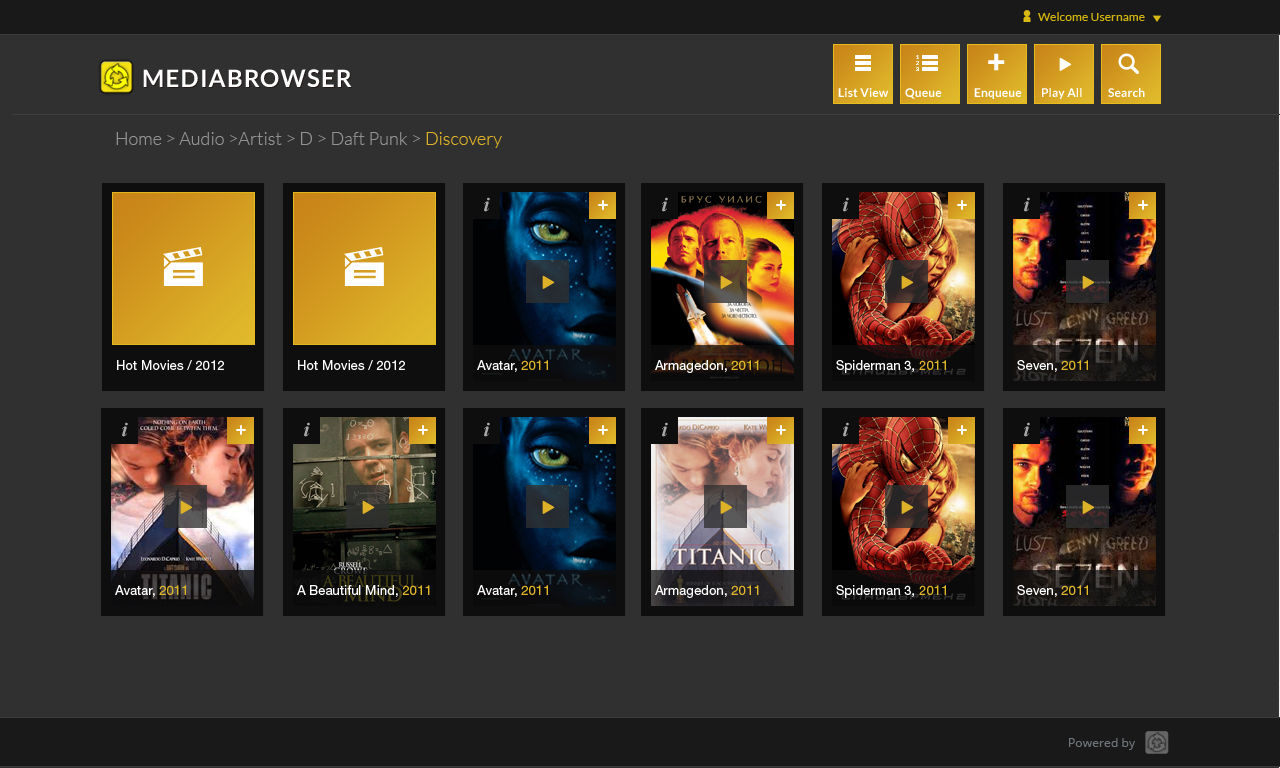Click 'Avatar, 2011' on the Titanic poster card
This screenshot has height=768, width=1280.
[x=152, y=591]
